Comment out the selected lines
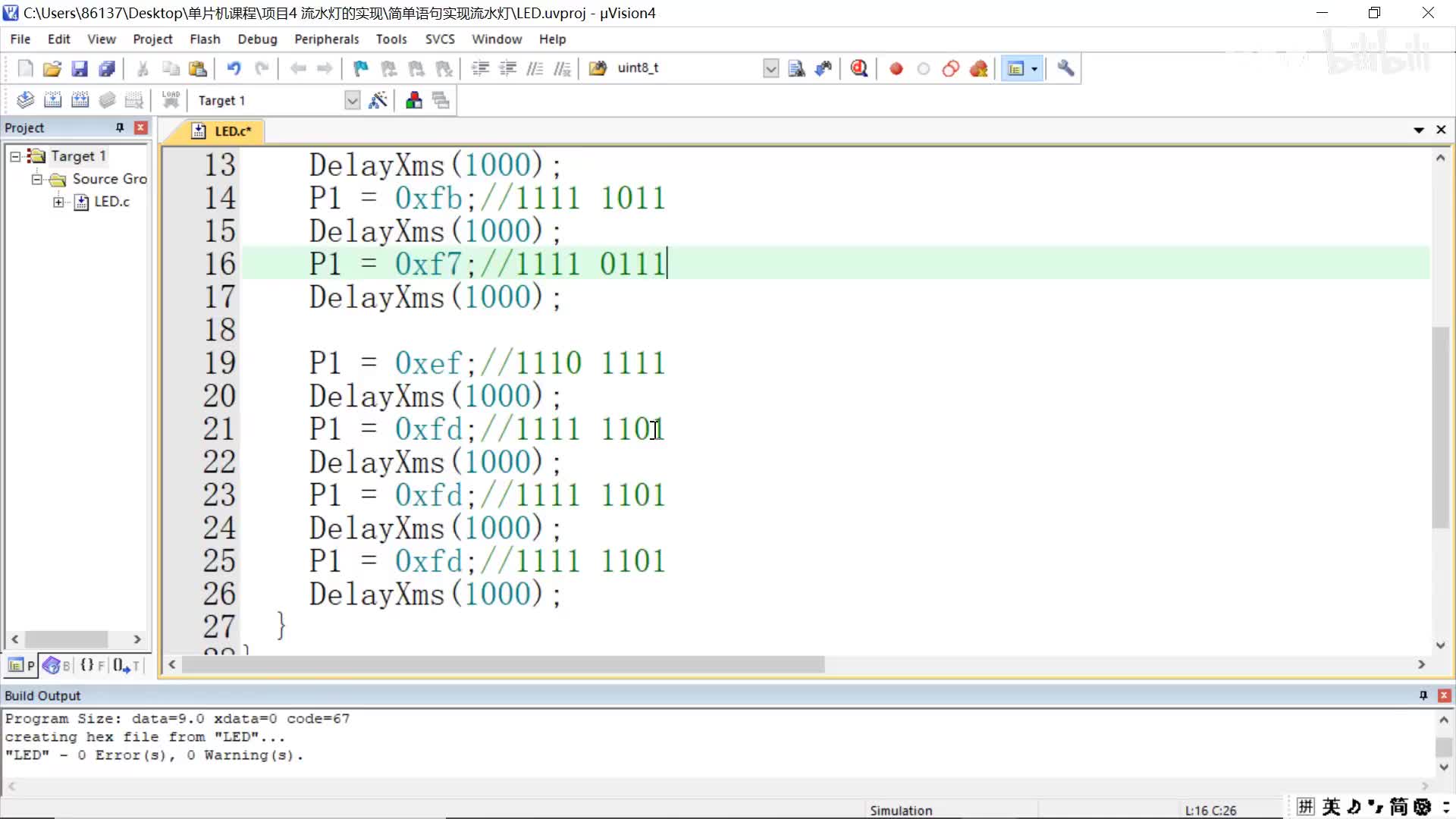 tap(535, 69)
